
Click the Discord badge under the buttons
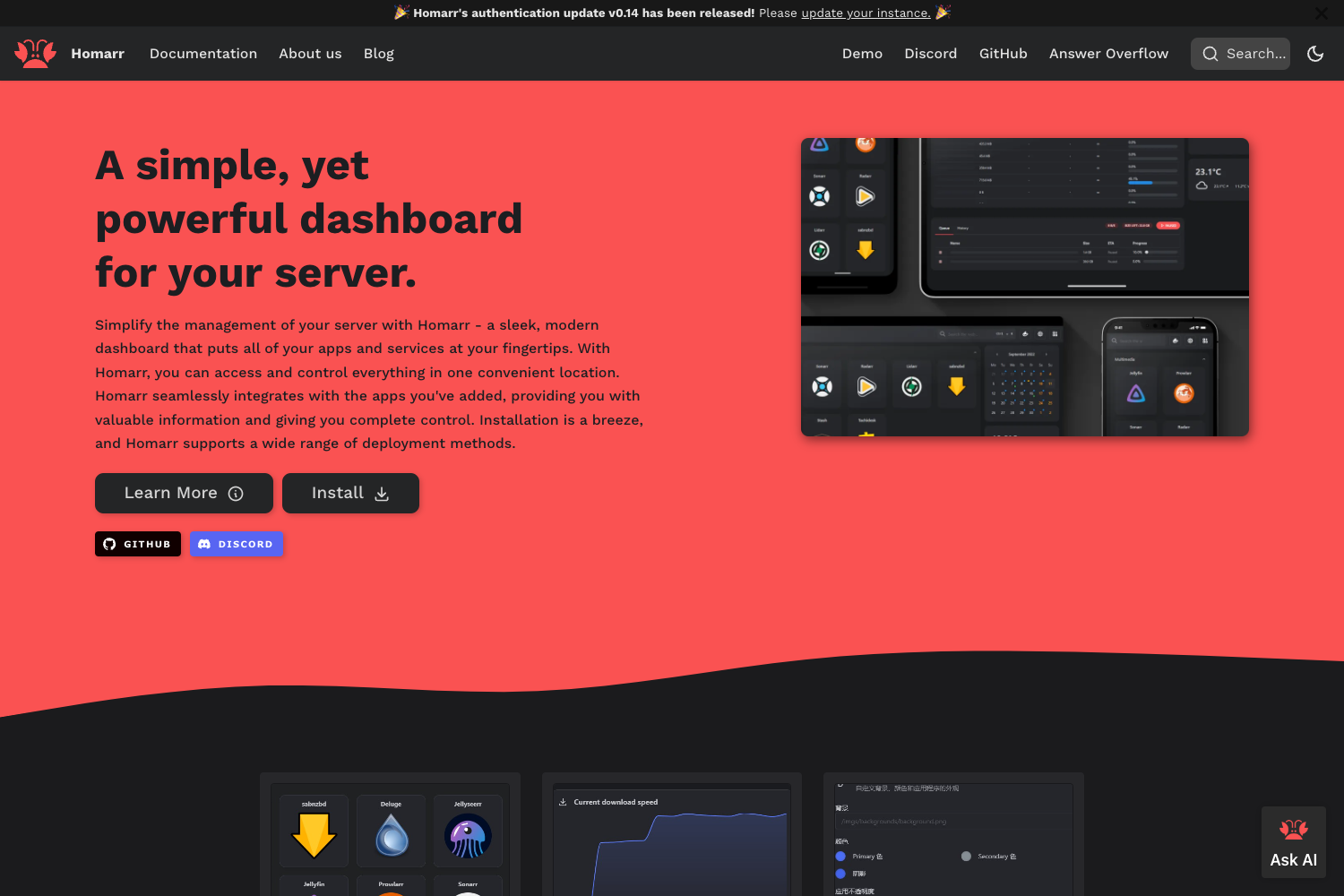[237, 544]
